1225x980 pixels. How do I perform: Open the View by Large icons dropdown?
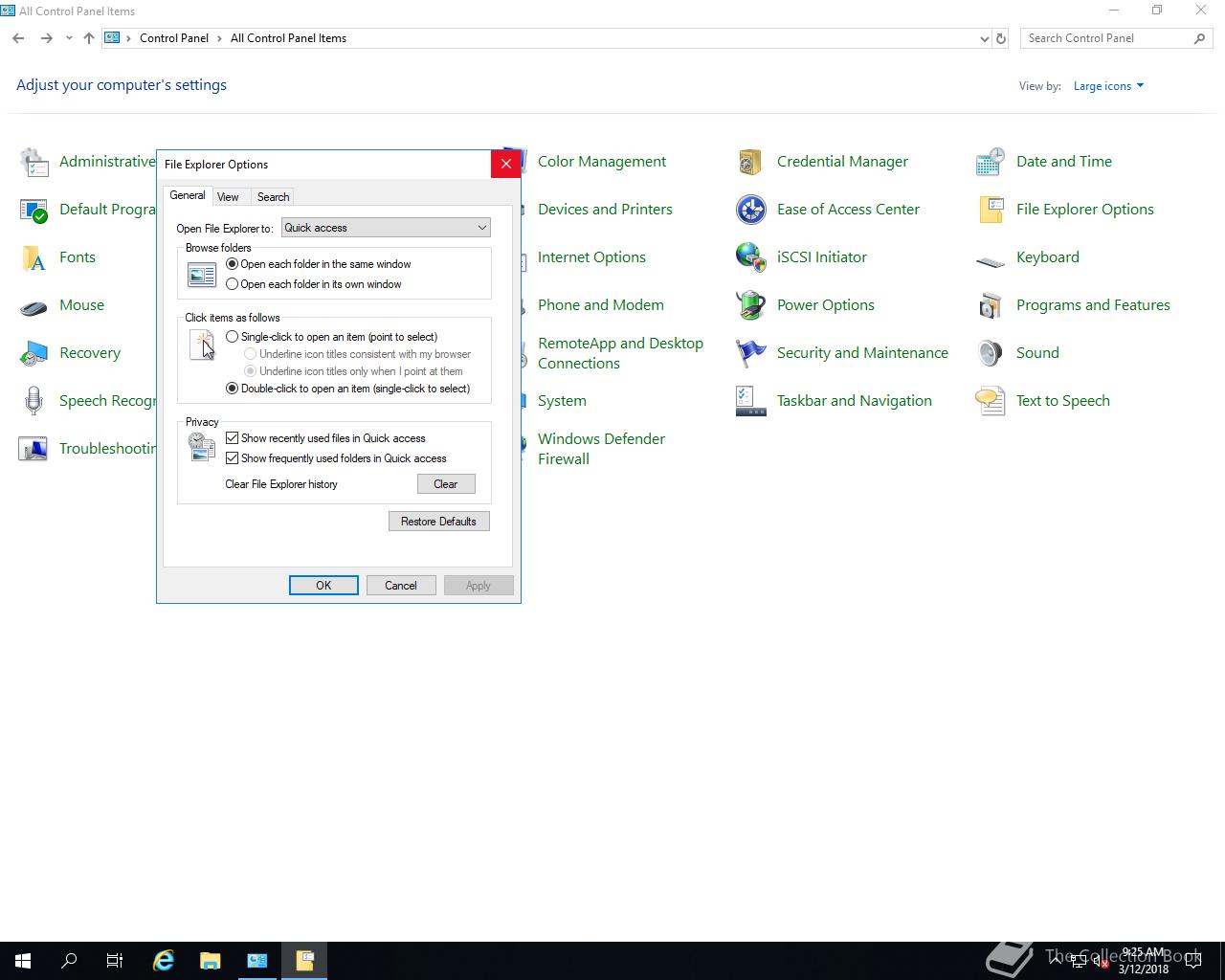pyautogui.click(x=1108, y=86)
